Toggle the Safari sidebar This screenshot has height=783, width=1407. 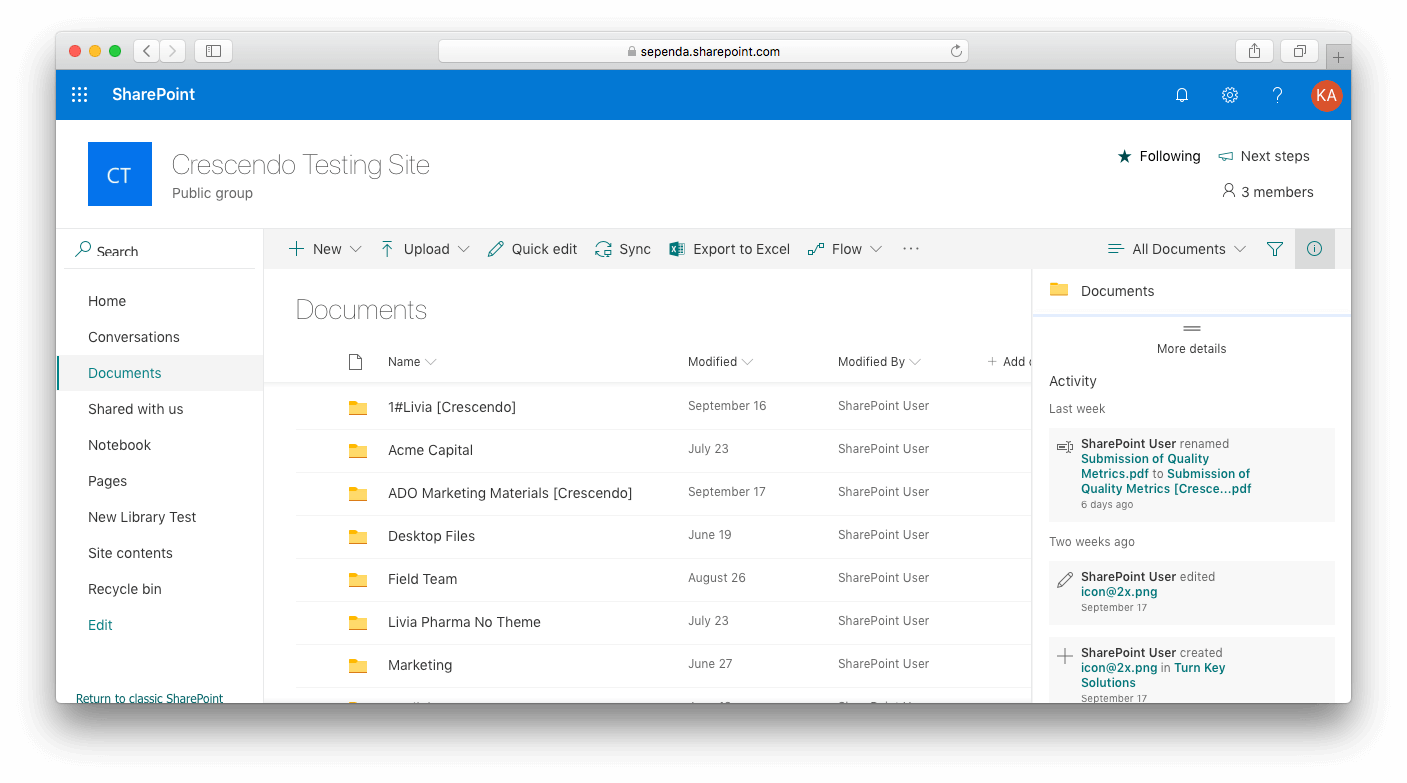[213, 50]
